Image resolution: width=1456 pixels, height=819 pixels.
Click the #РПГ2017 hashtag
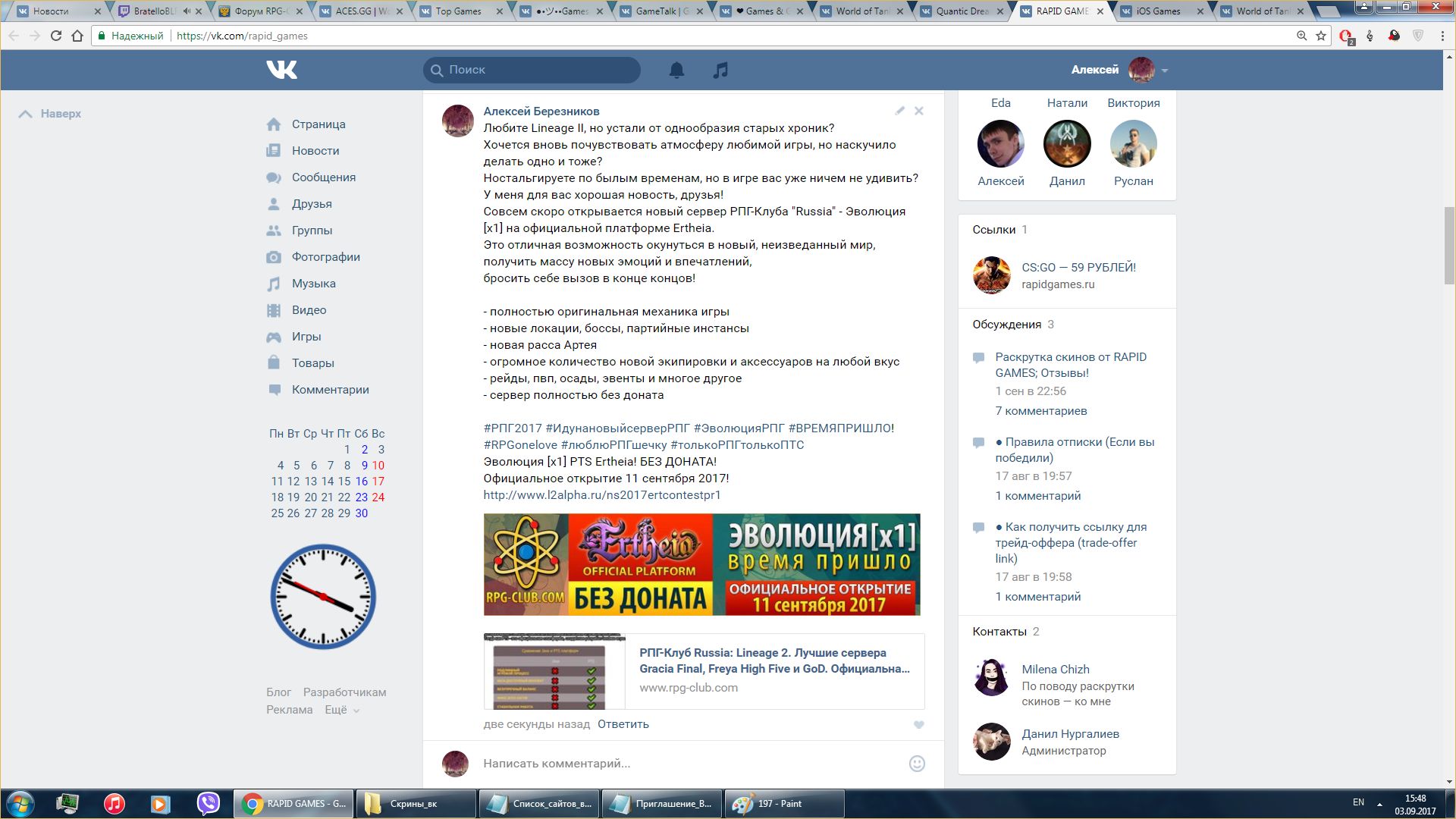[513, 428]
